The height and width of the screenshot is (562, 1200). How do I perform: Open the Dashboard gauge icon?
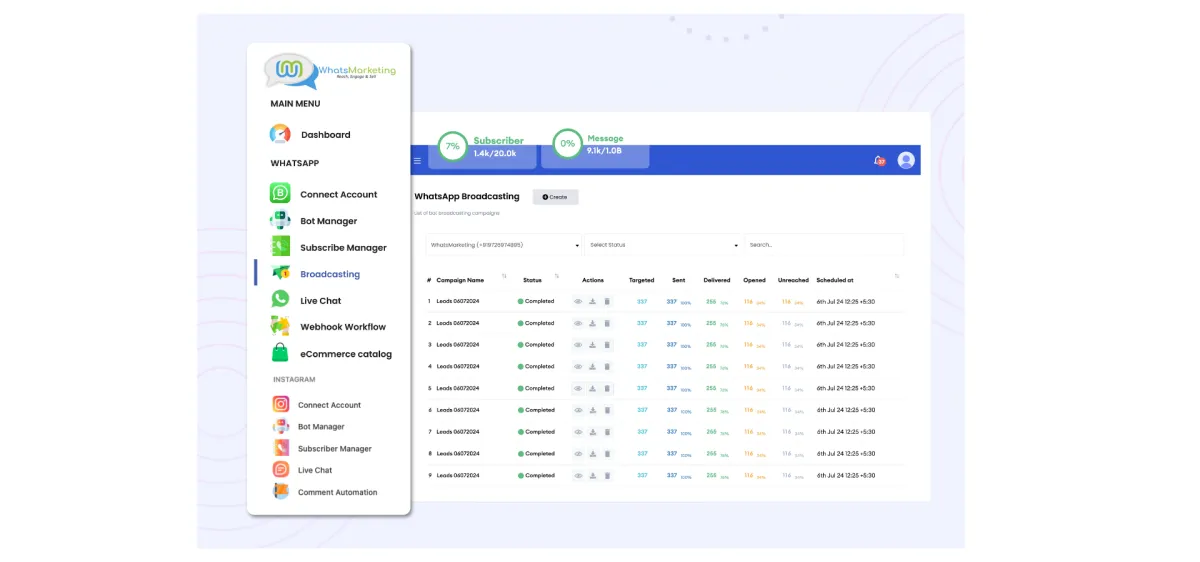click(280, 134)
